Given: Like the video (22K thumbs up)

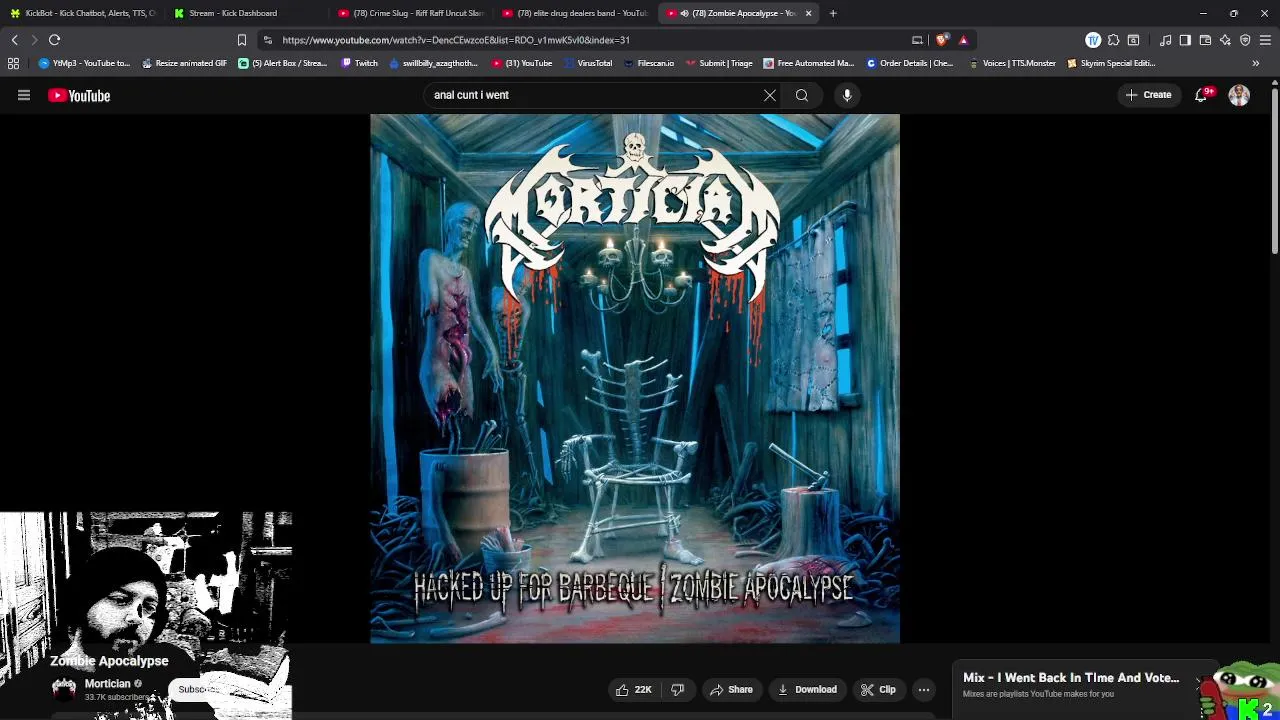Looking at the screenshot, I should (634, 689).
